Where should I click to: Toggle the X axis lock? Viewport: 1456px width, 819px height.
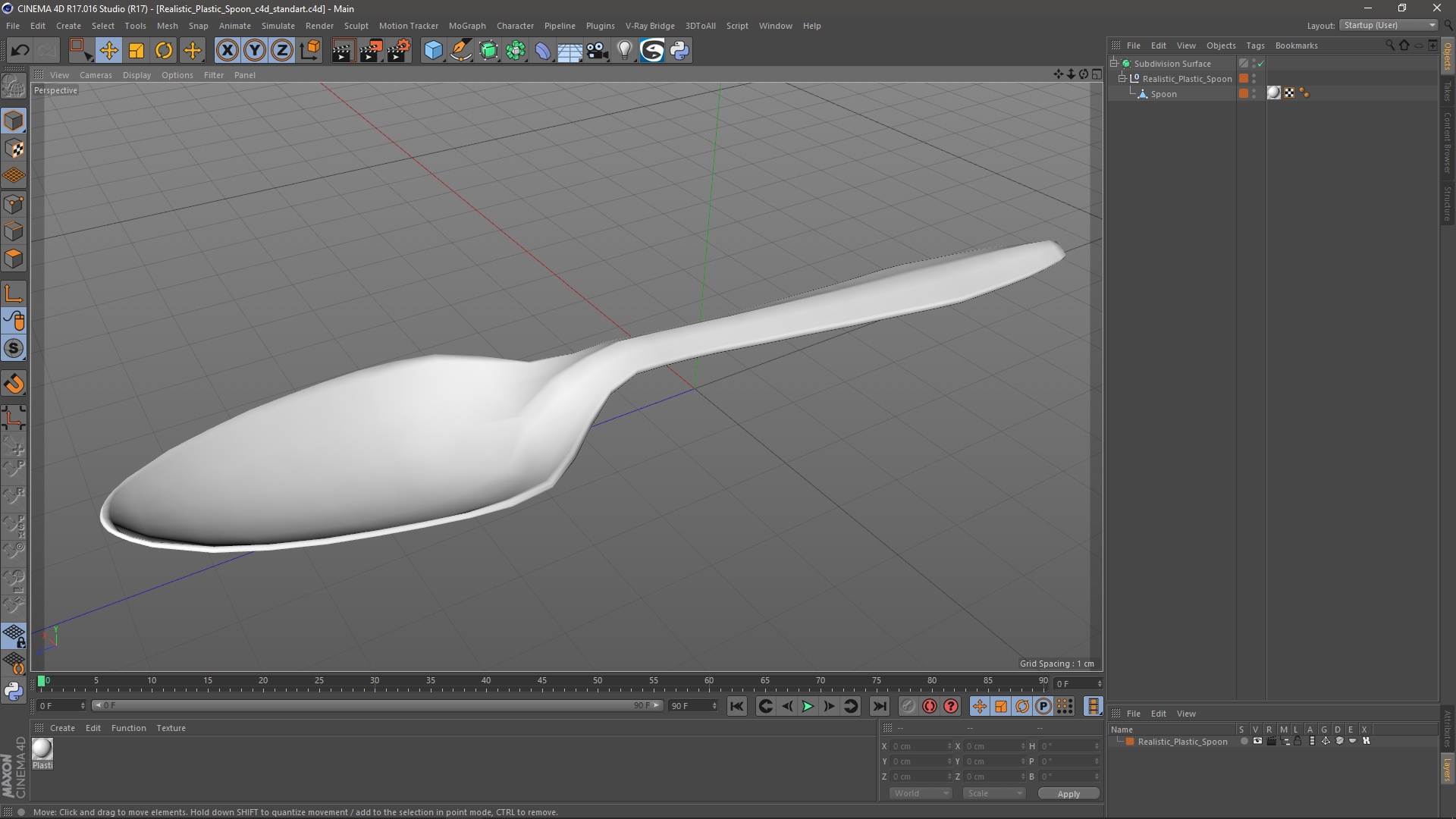[227, 51]
